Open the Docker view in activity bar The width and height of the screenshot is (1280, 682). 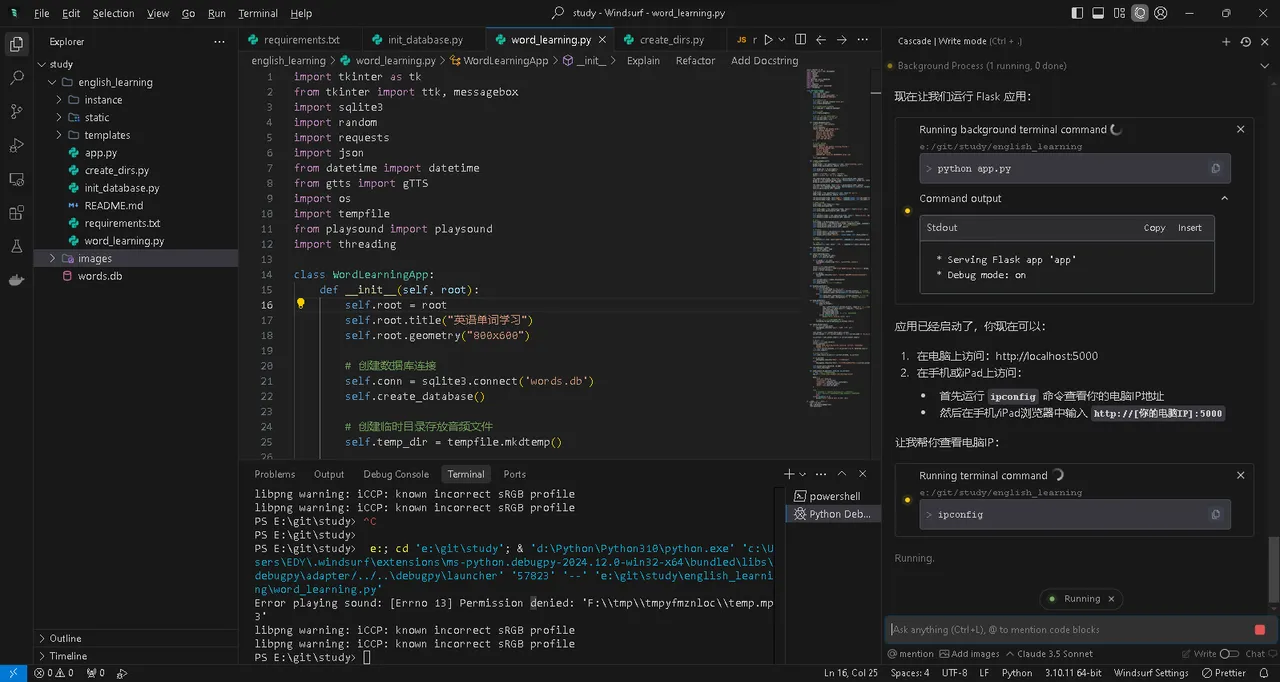(x=16, y=280)
